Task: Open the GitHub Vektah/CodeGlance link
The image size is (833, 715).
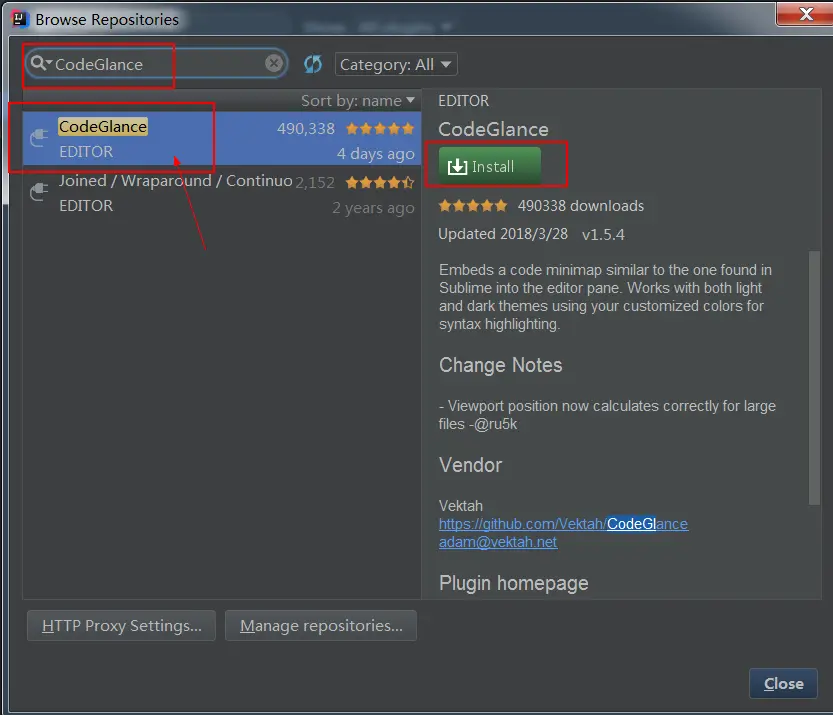Action: [563, 524]
